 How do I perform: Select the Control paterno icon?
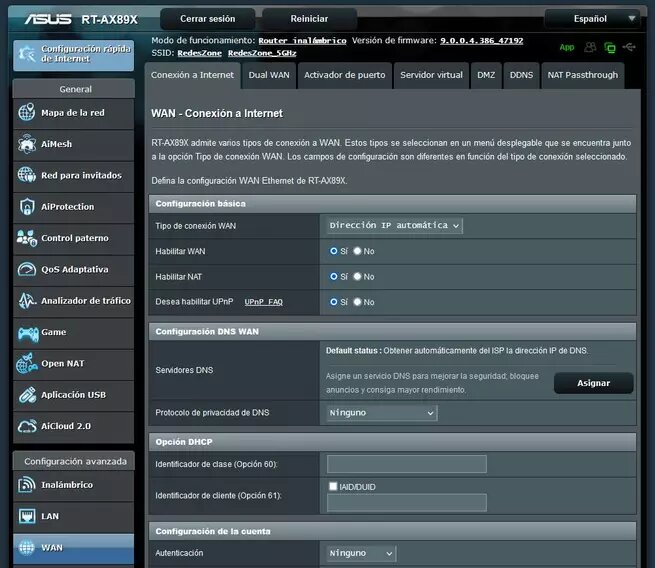tap(26, 238)
